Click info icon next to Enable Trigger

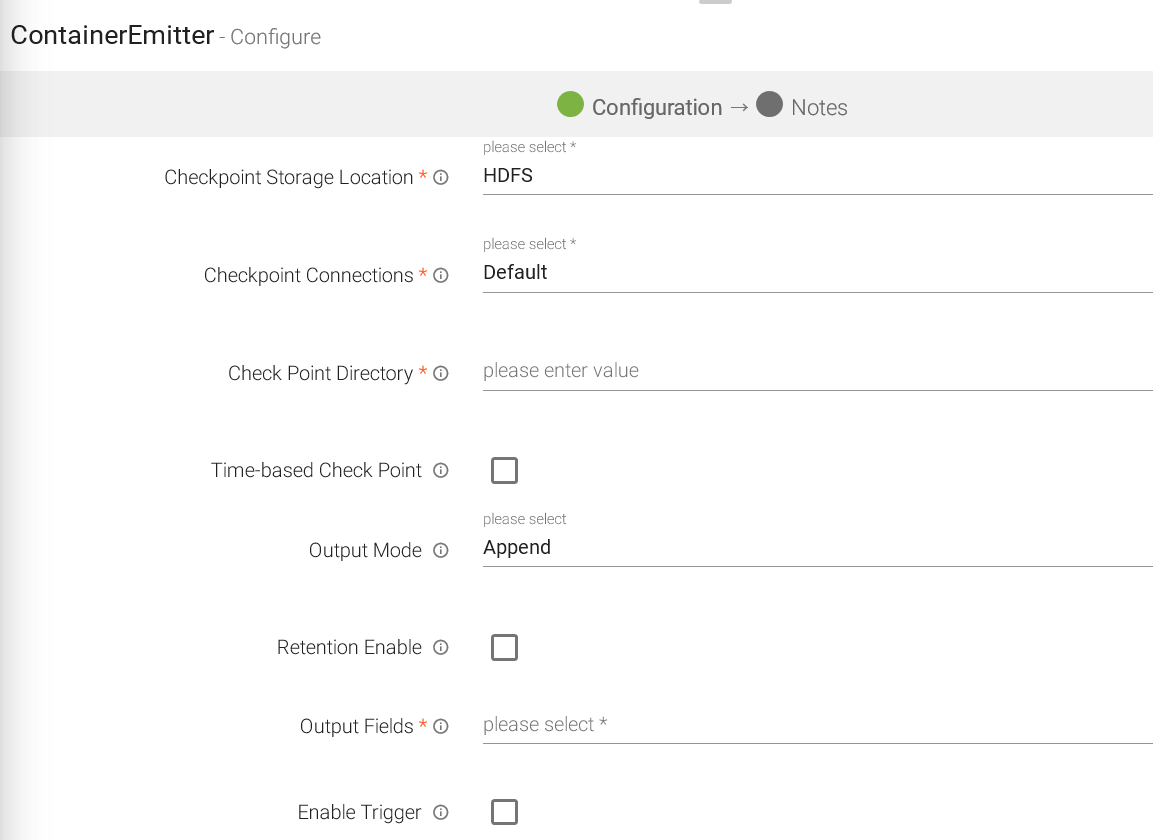[x=441, y=813]
